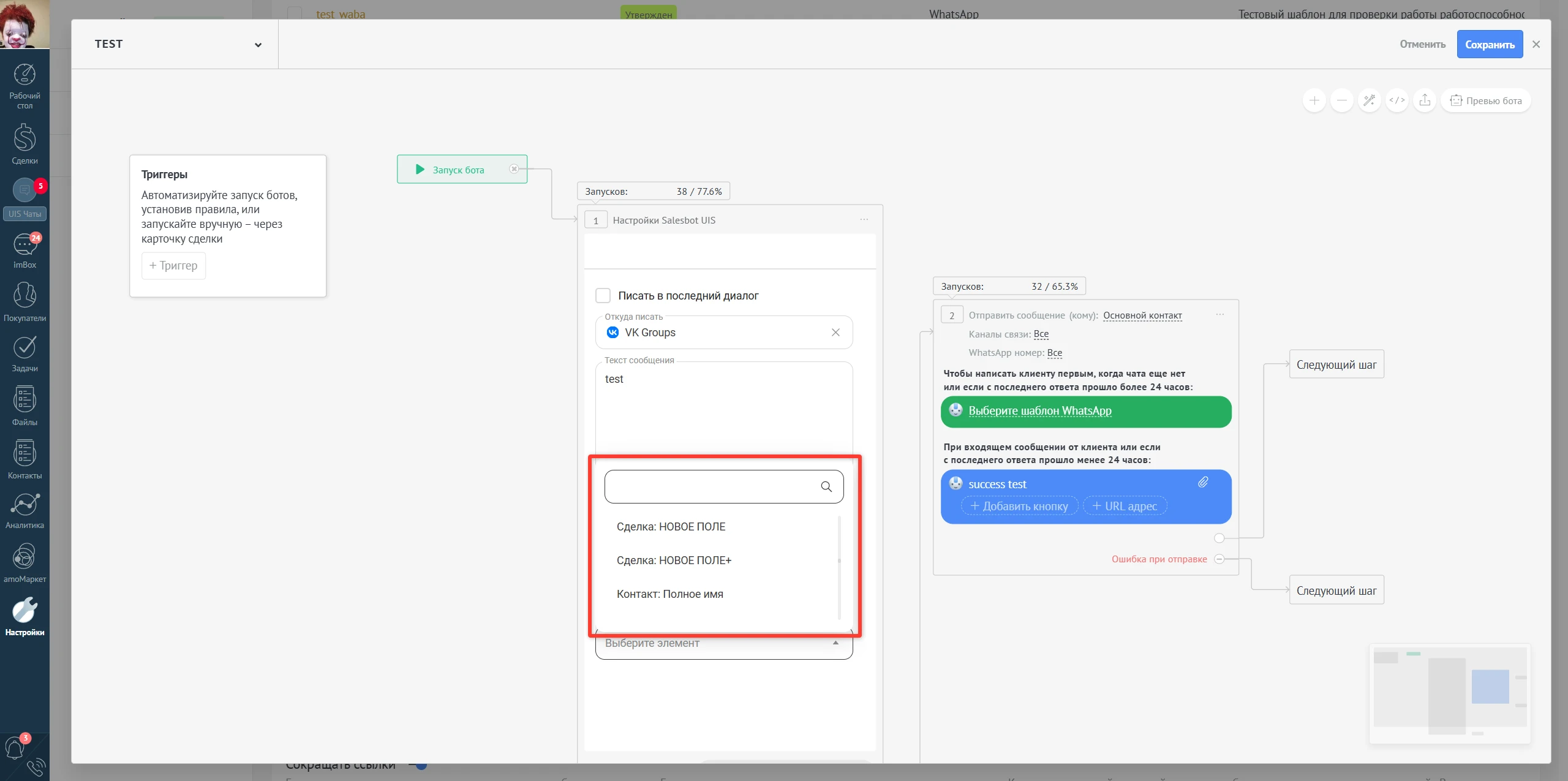Click the field search input box
The image size is (1568, 781).
coord(710,487)
